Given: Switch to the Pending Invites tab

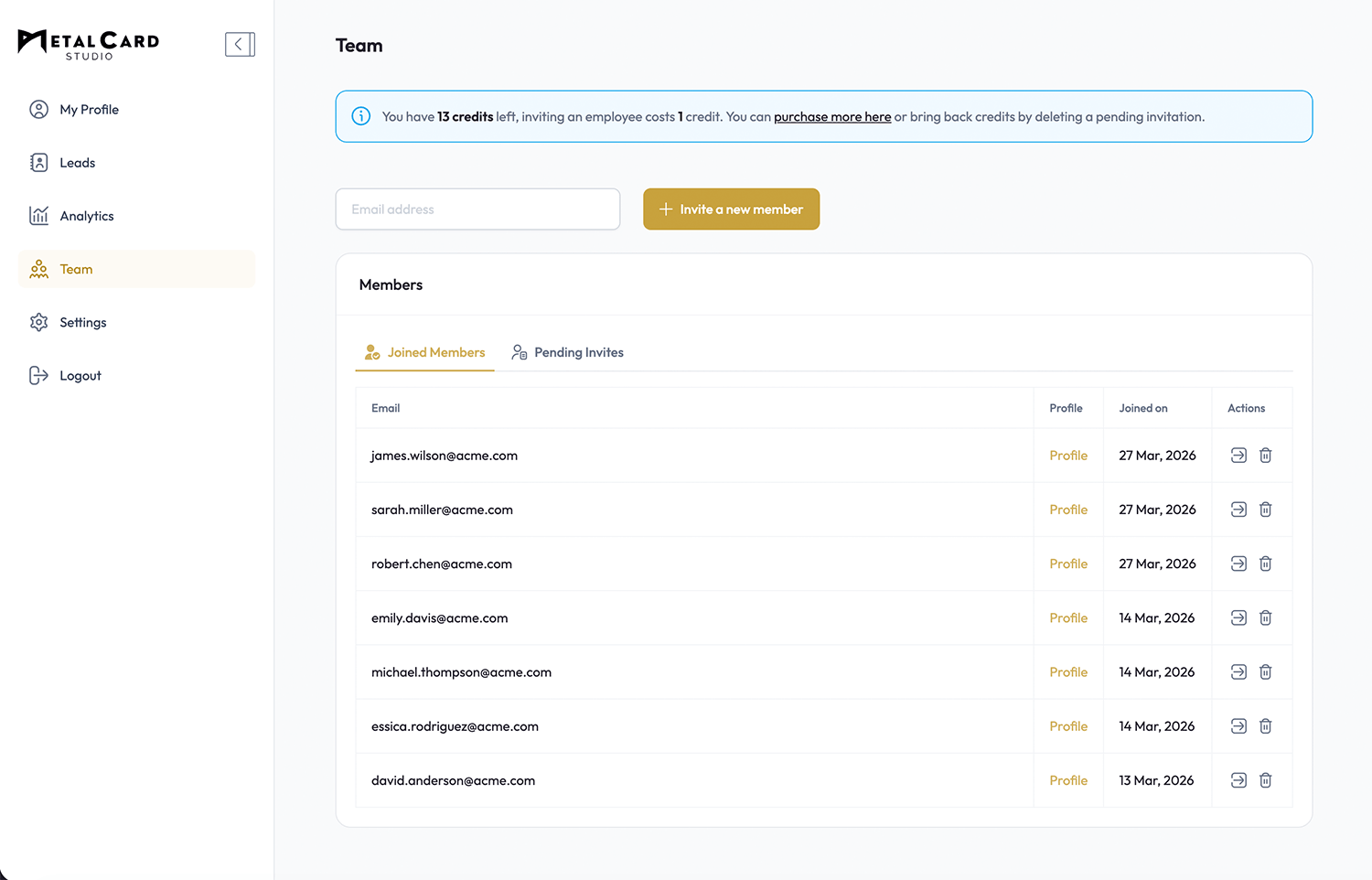Looking at the screenshot, I should click(568, 352).
